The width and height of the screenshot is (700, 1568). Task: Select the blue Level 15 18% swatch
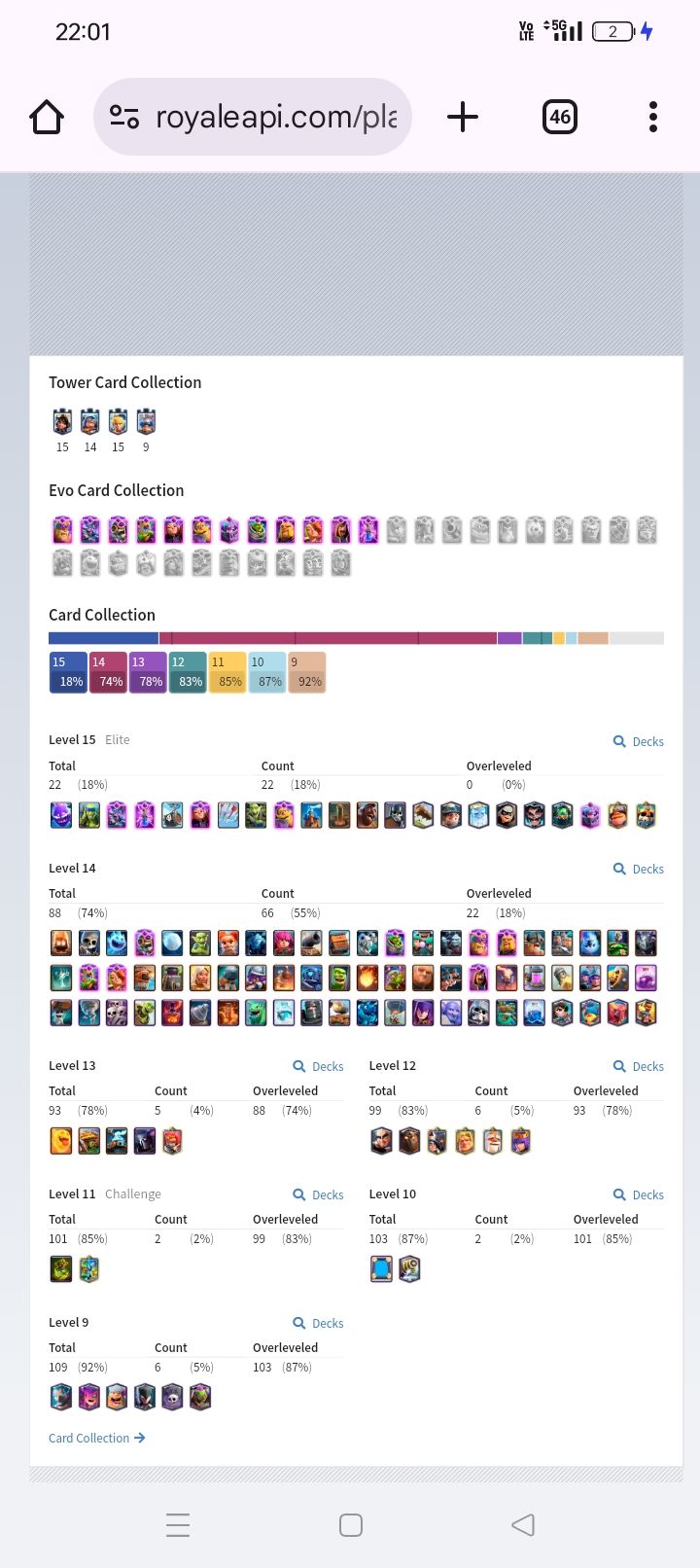pos(68,672)
